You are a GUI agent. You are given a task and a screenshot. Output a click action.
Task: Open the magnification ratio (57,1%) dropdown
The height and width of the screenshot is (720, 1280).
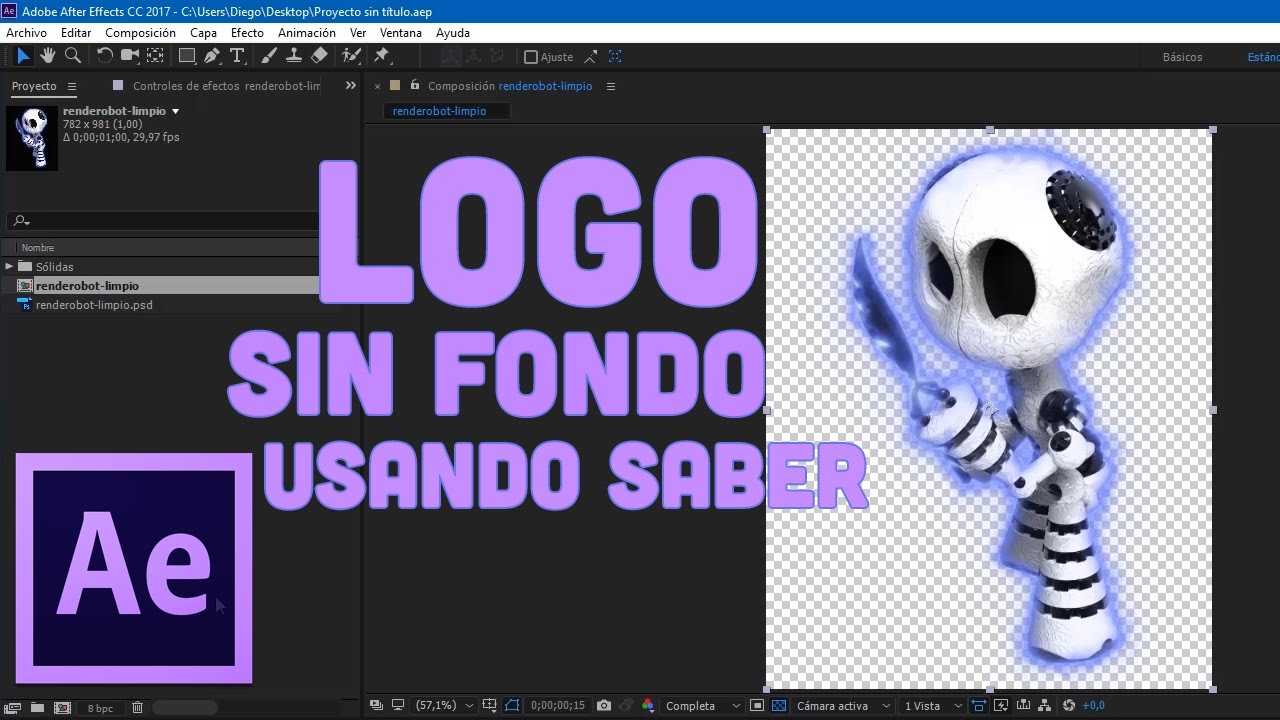click(443, 705)
